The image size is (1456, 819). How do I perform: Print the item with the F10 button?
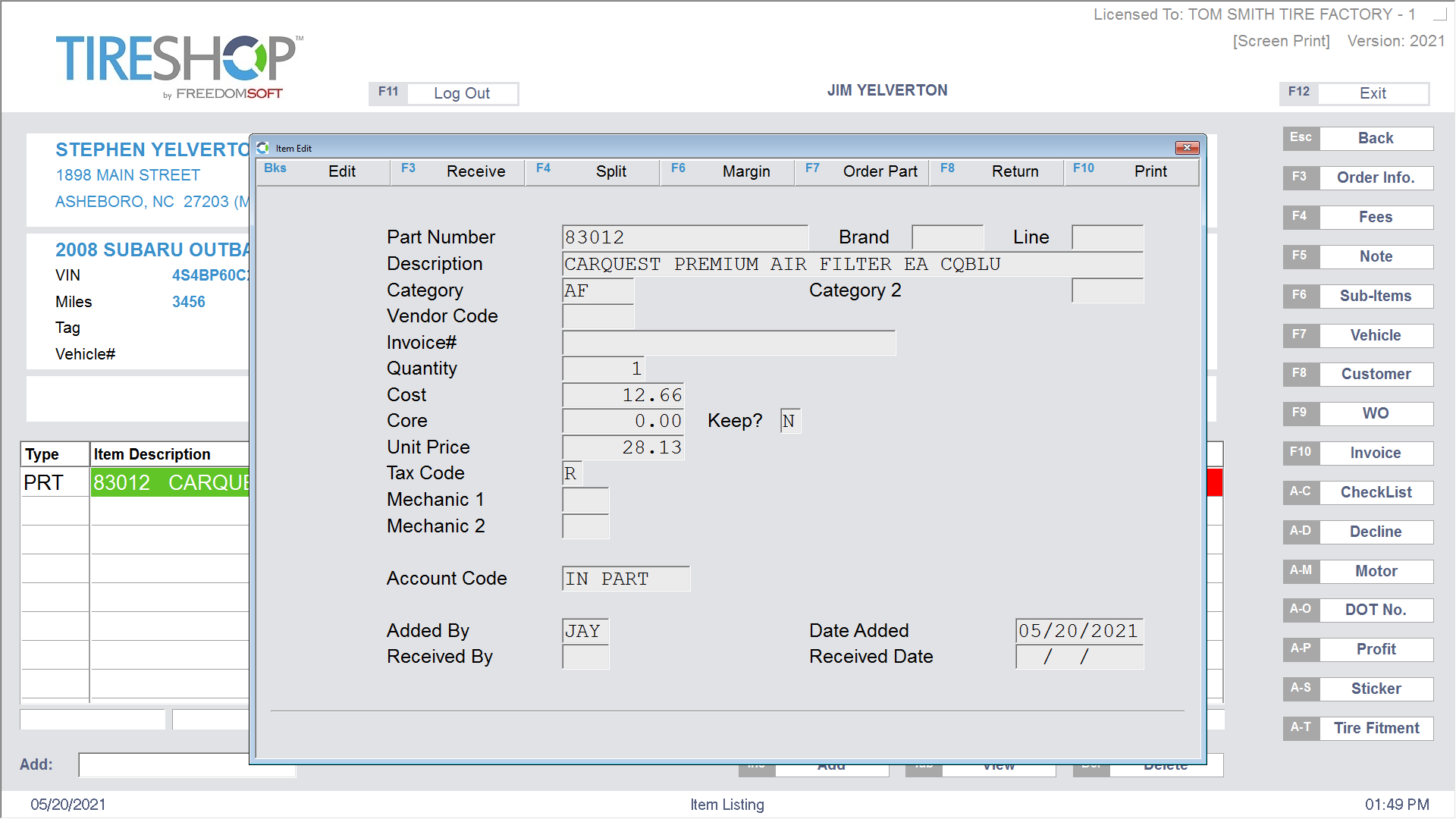1131,171
